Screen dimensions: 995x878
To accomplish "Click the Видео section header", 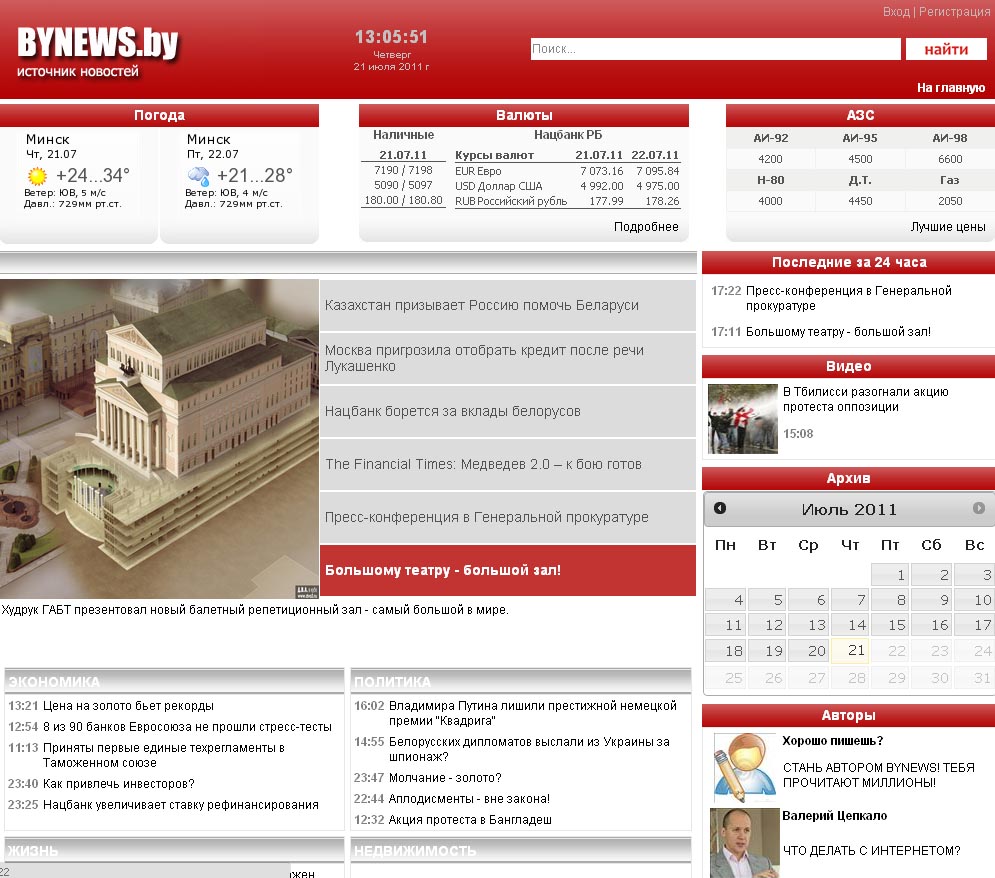I will 848,366.
